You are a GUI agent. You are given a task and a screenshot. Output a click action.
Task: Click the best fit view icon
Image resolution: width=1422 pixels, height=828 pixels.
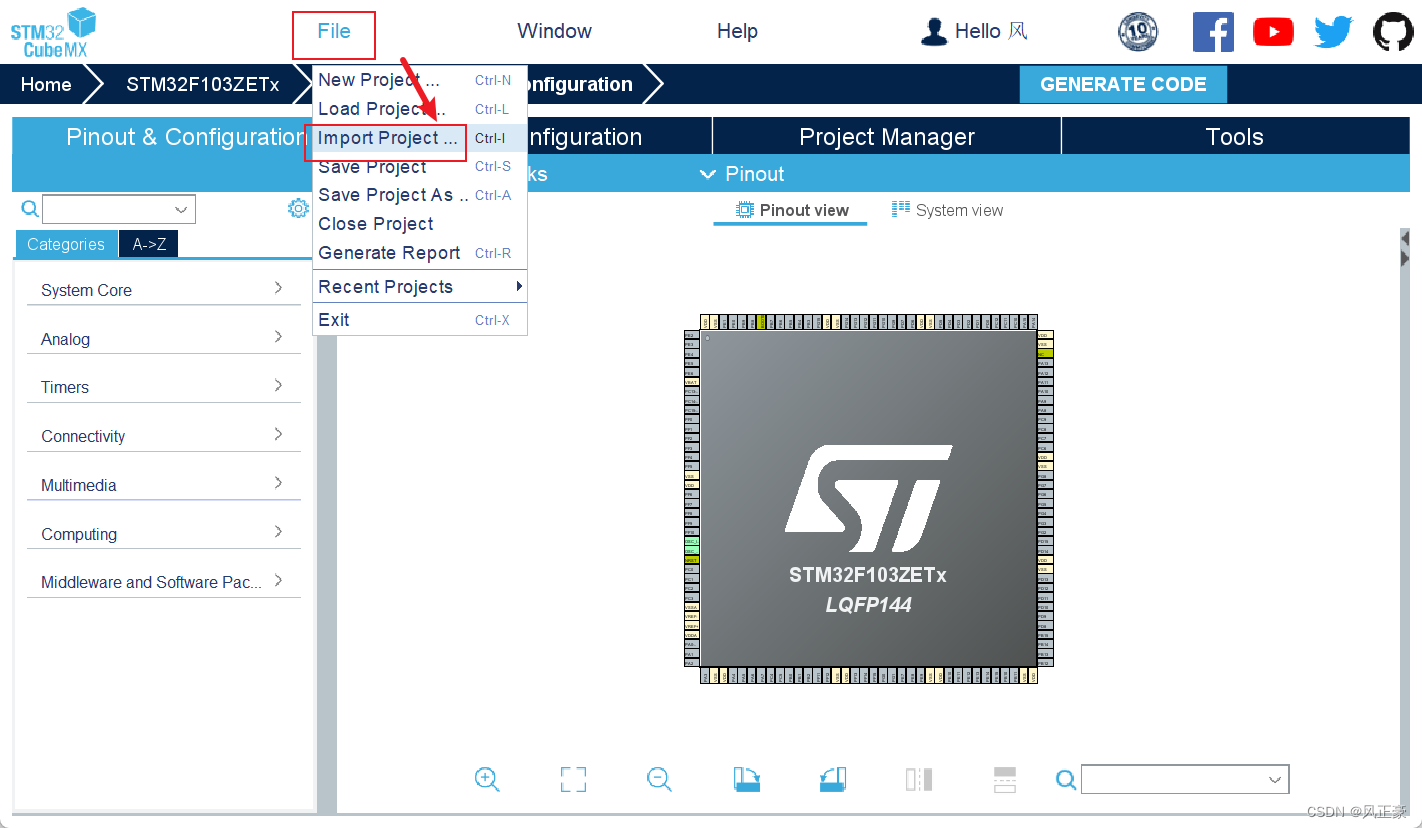point(573,779)
